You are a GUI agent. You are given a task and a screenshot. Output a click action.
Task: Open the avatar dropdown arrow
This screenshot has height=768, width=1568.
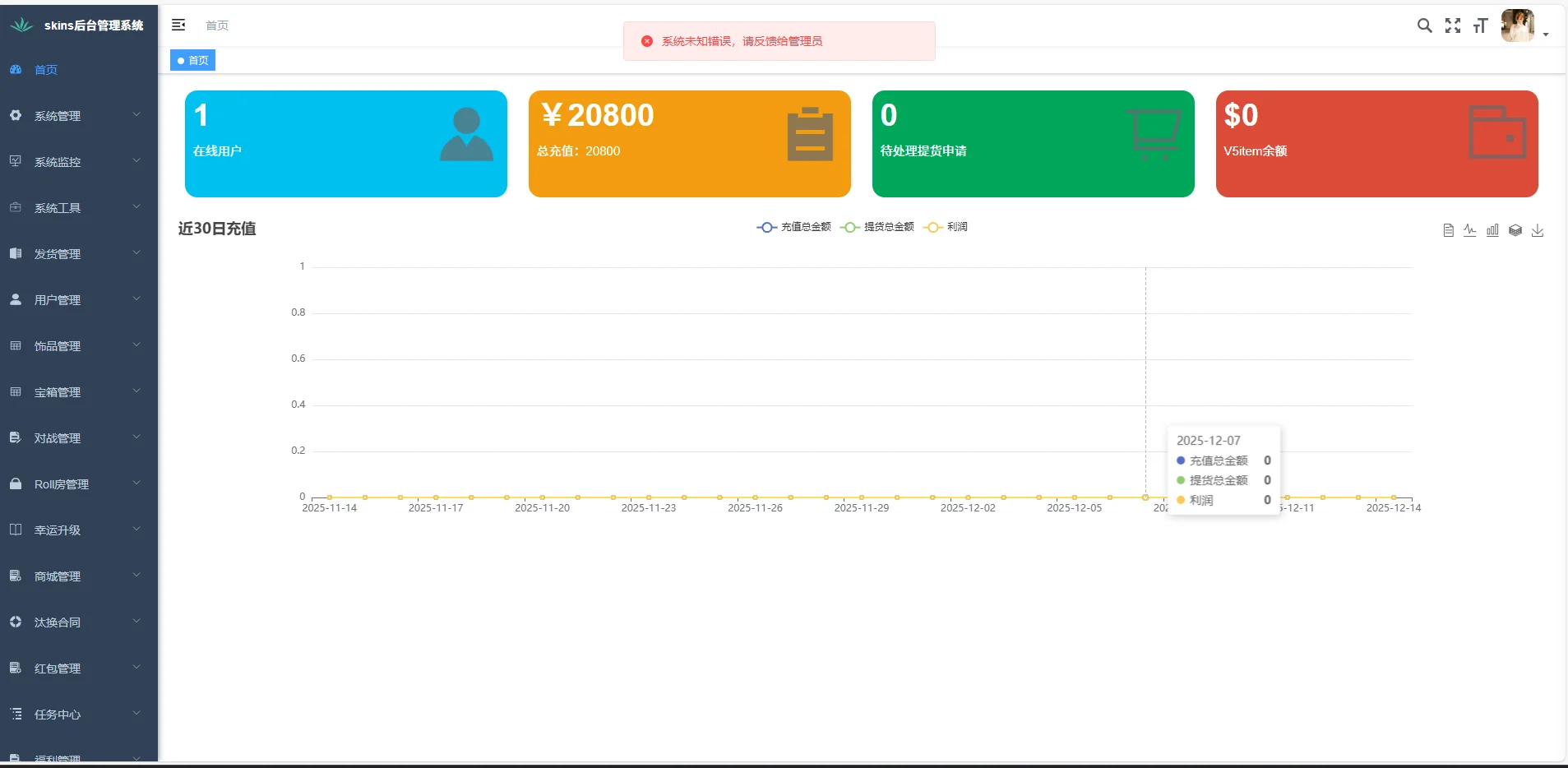click(1547, 33)
